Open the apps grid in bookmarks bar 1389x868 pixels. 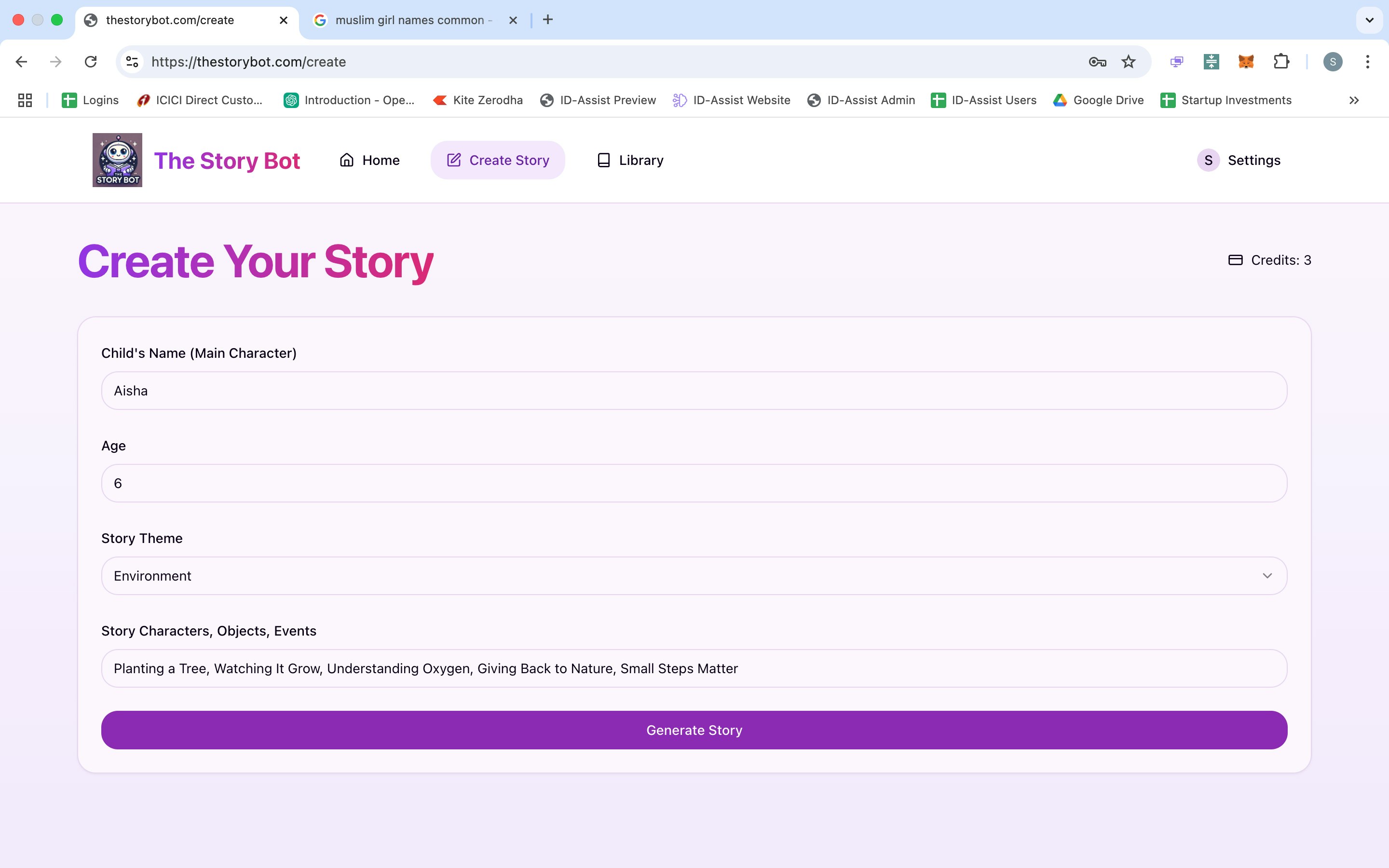(25, 100)
